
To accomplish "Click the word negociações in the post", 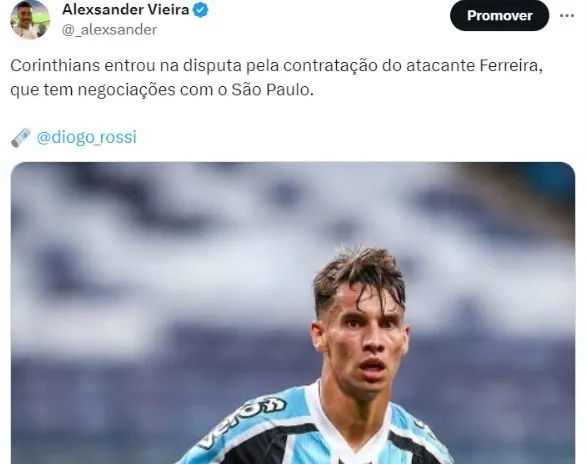I will [127, 90].
